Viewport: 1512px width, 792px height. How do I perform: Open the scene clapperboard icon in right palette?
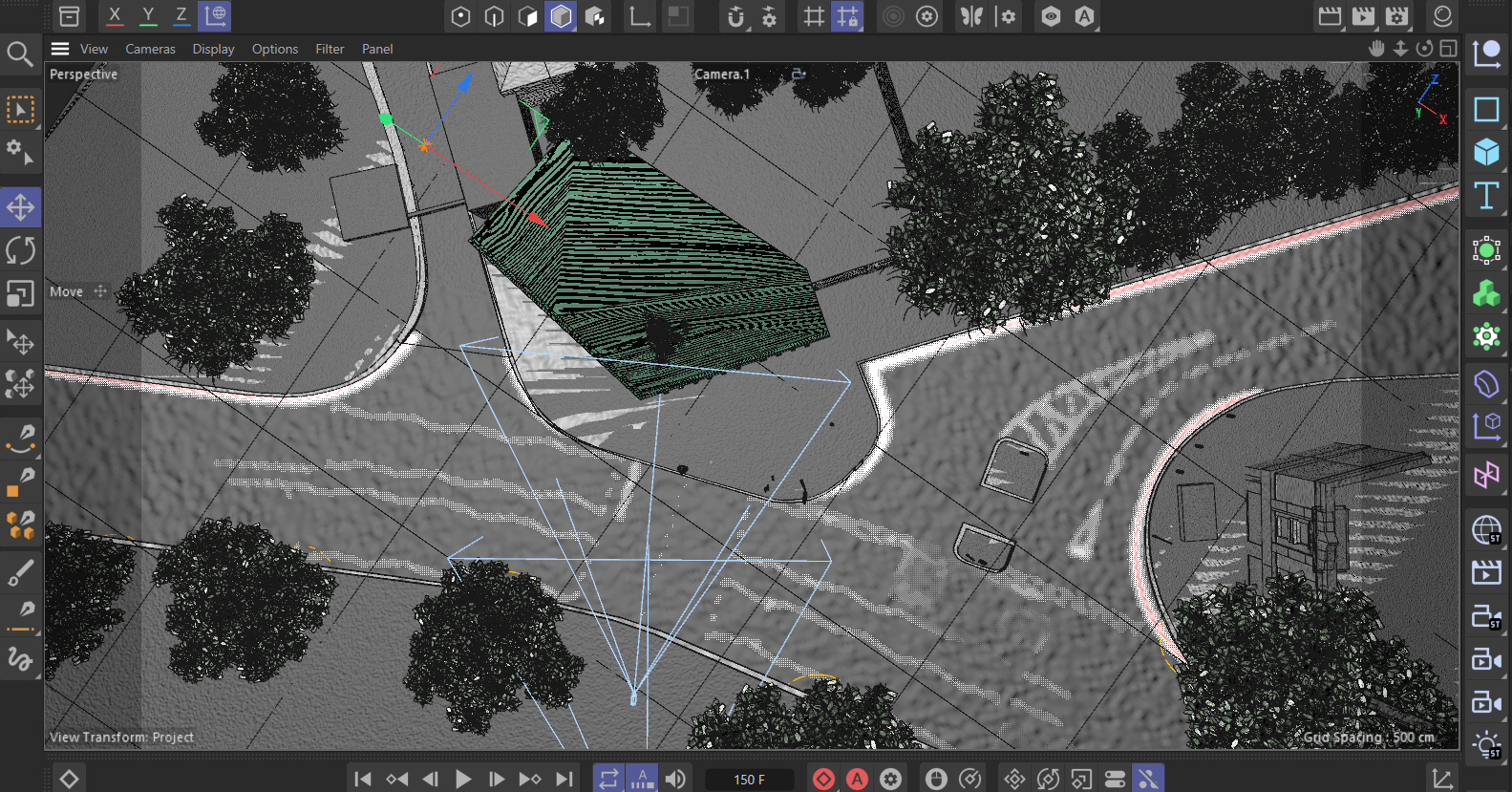[1486, 572]
